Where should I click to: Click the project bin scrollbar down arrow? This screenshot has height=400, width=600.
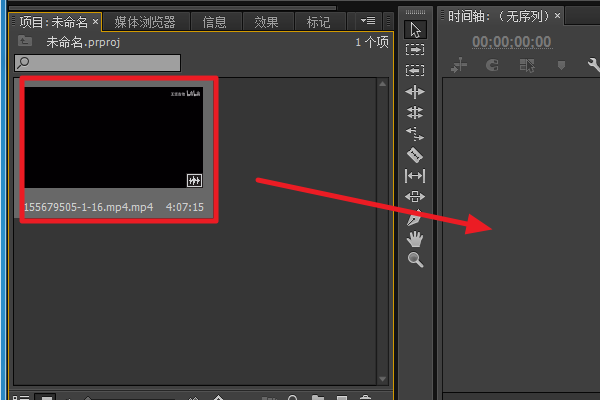[x=382, y=379]
